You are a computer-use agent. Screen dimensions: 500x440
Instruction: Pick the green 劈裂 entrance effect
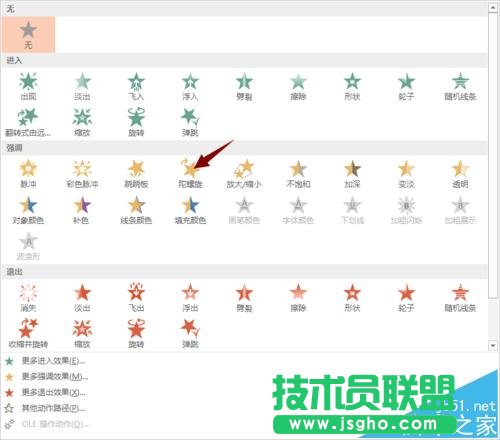(244, 86)
